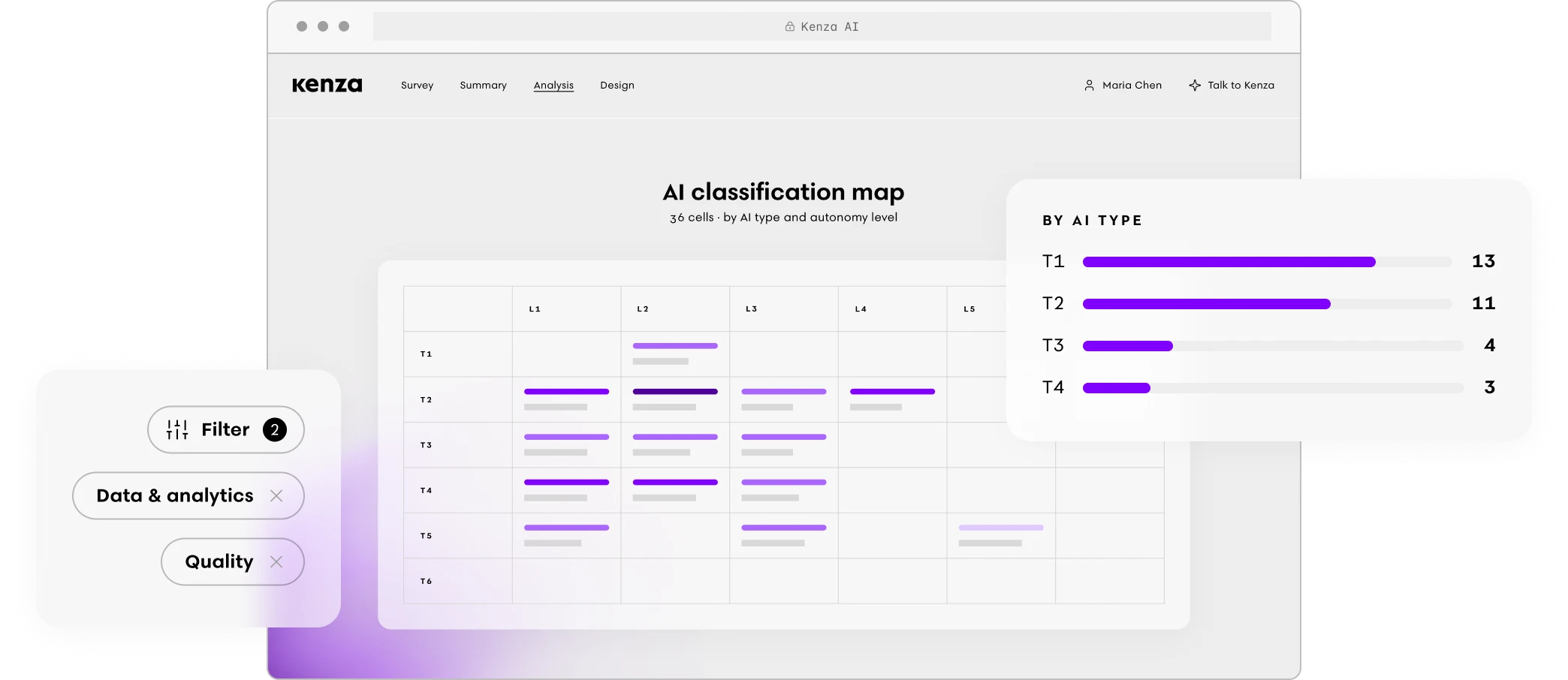Click the L3 column header
The height and width of the screenshot is (680, 1568).
click(752, 309)
